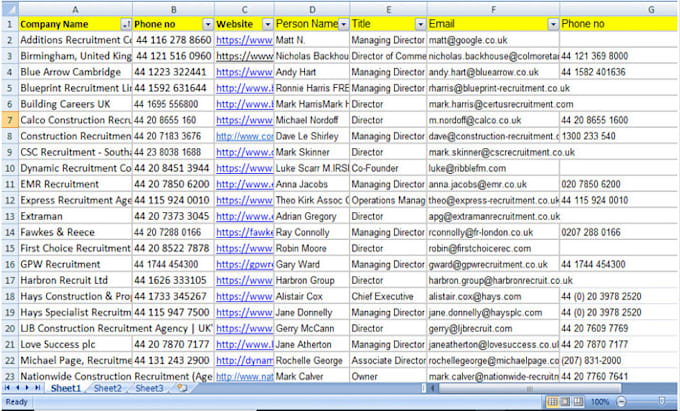Screen dimensions: 680x411
Task: Select cell containing Rochelle George
Action: coord(312,361)
